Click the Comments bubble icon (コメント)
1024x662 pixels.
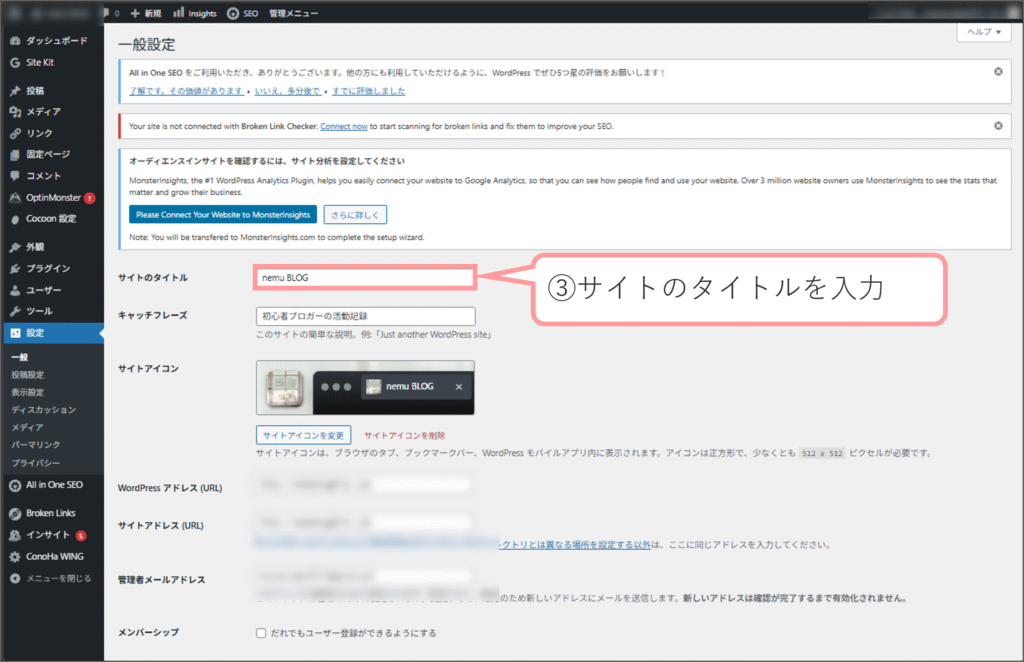[15, 176]
